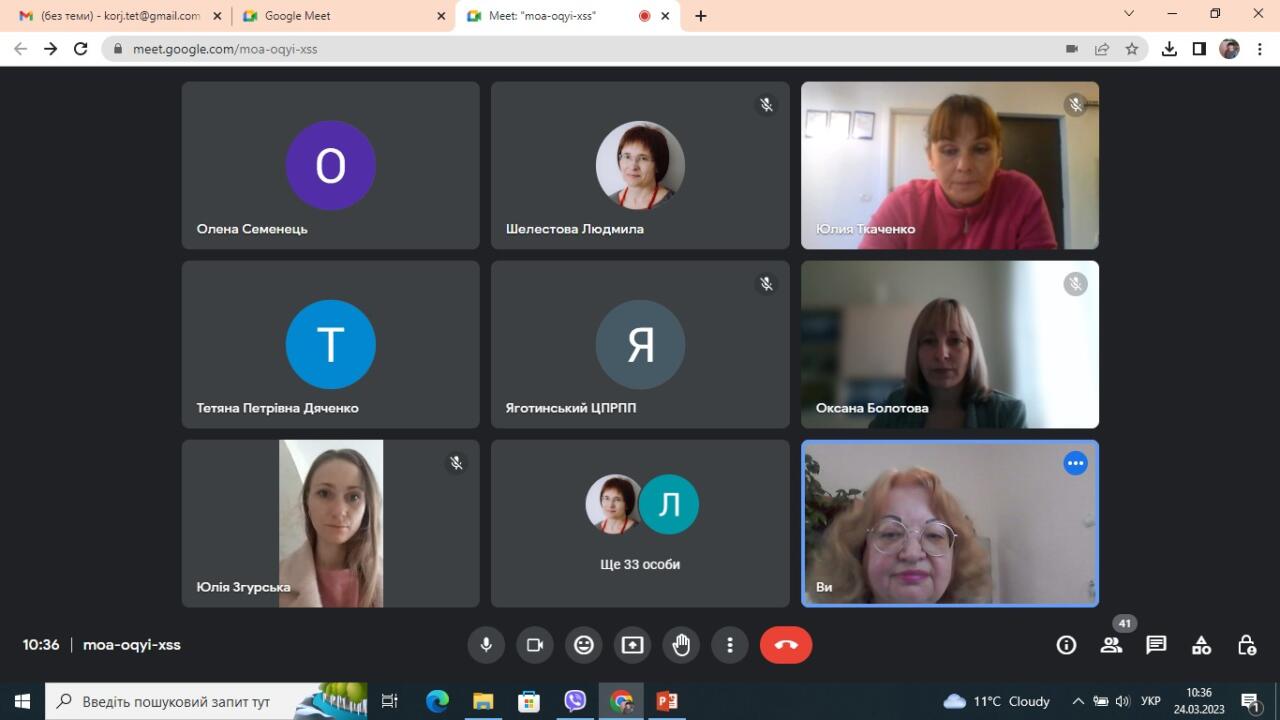Click muted mic icon on Шелестова Людмила tile
The height and width of the screenshot is (720, 1280).
tap(766, 104)
